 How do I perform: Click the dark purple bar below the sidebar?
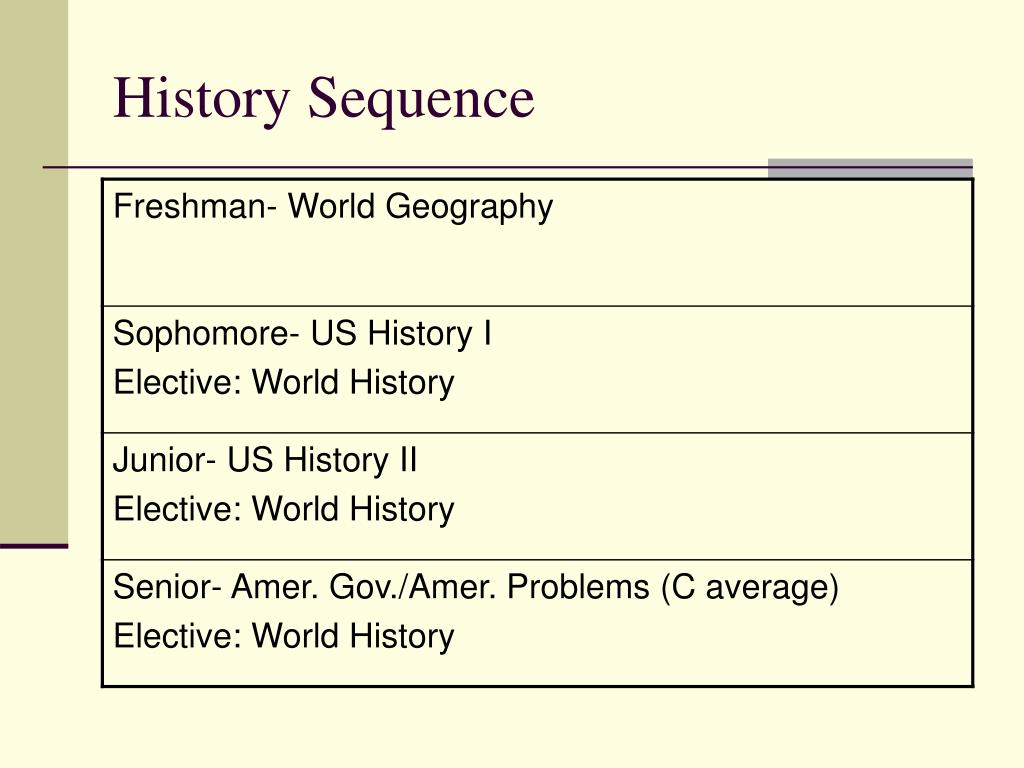click(34, 546)
